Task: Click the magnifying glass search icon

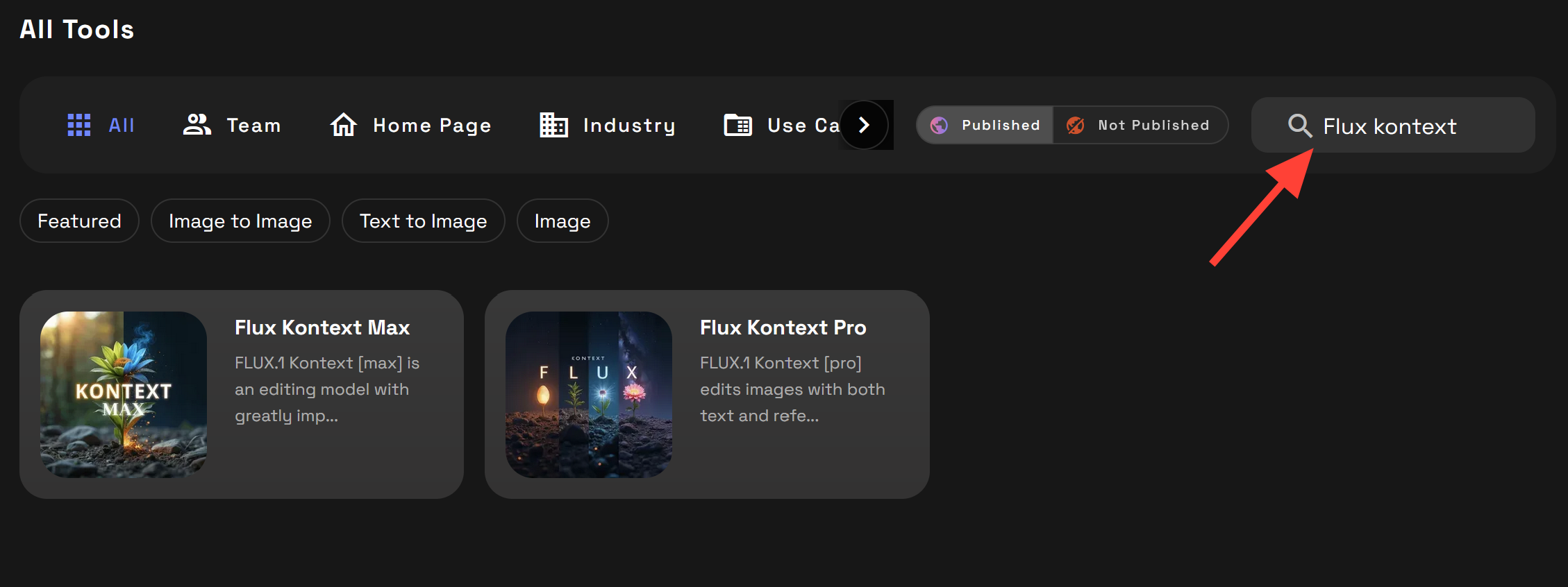Action: click(1299, 126)
